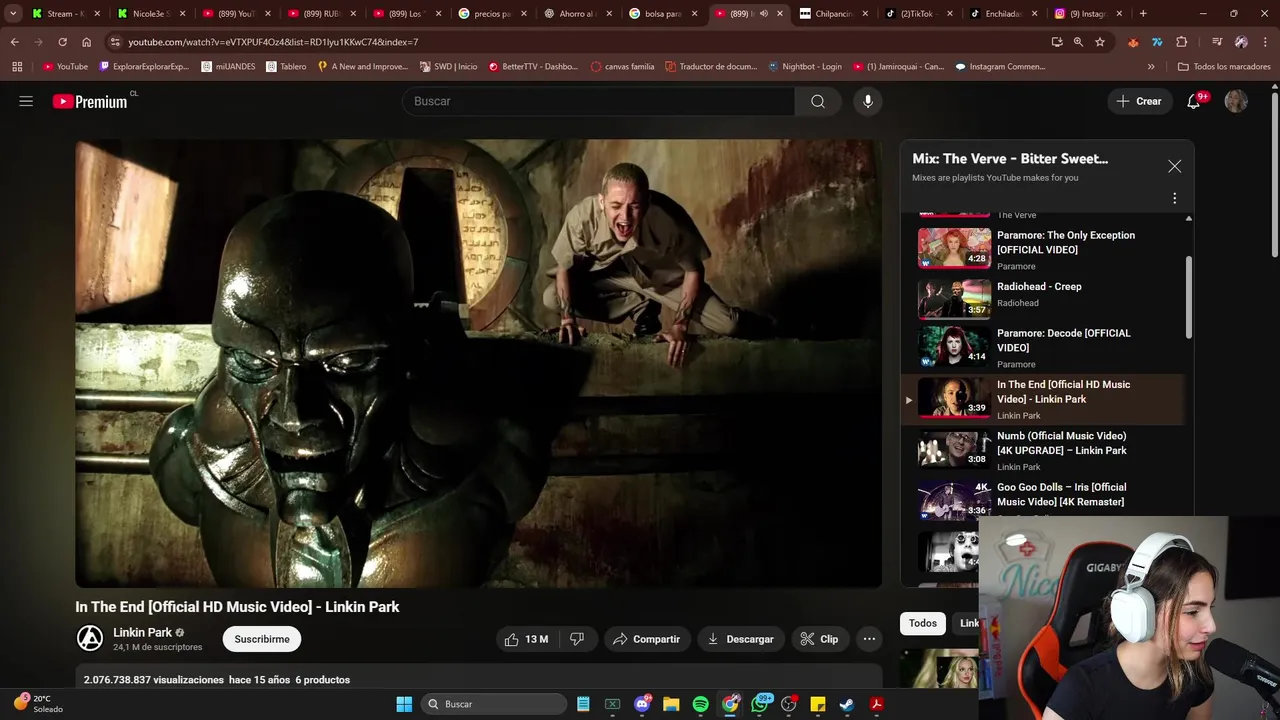Viewport: 1280px width, 720px height.
Task: Click the 6 productos link
Action: (x=322, y=680)
